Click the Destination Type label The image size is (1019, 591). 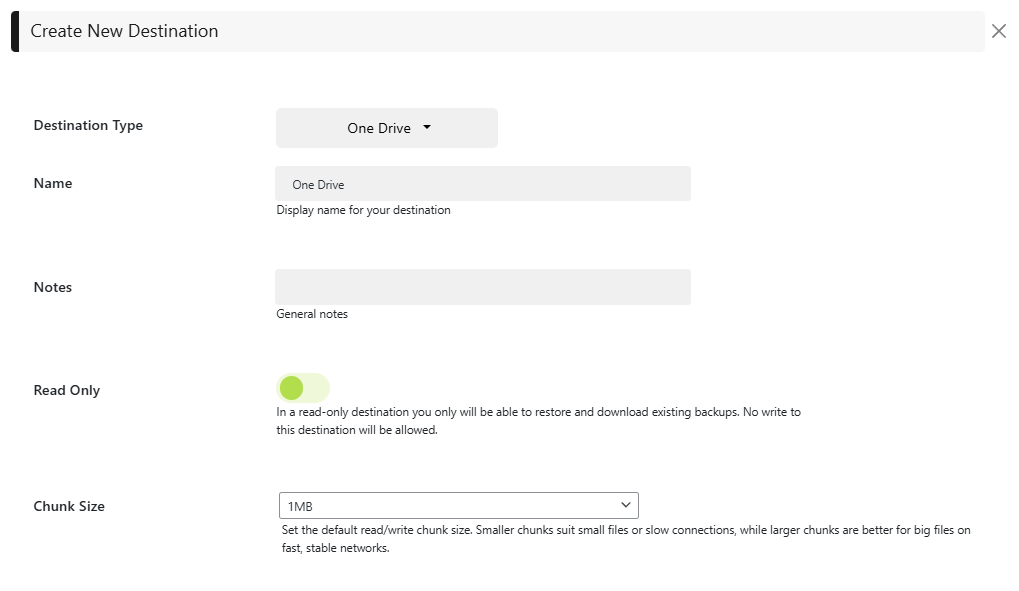click(88, 126)
